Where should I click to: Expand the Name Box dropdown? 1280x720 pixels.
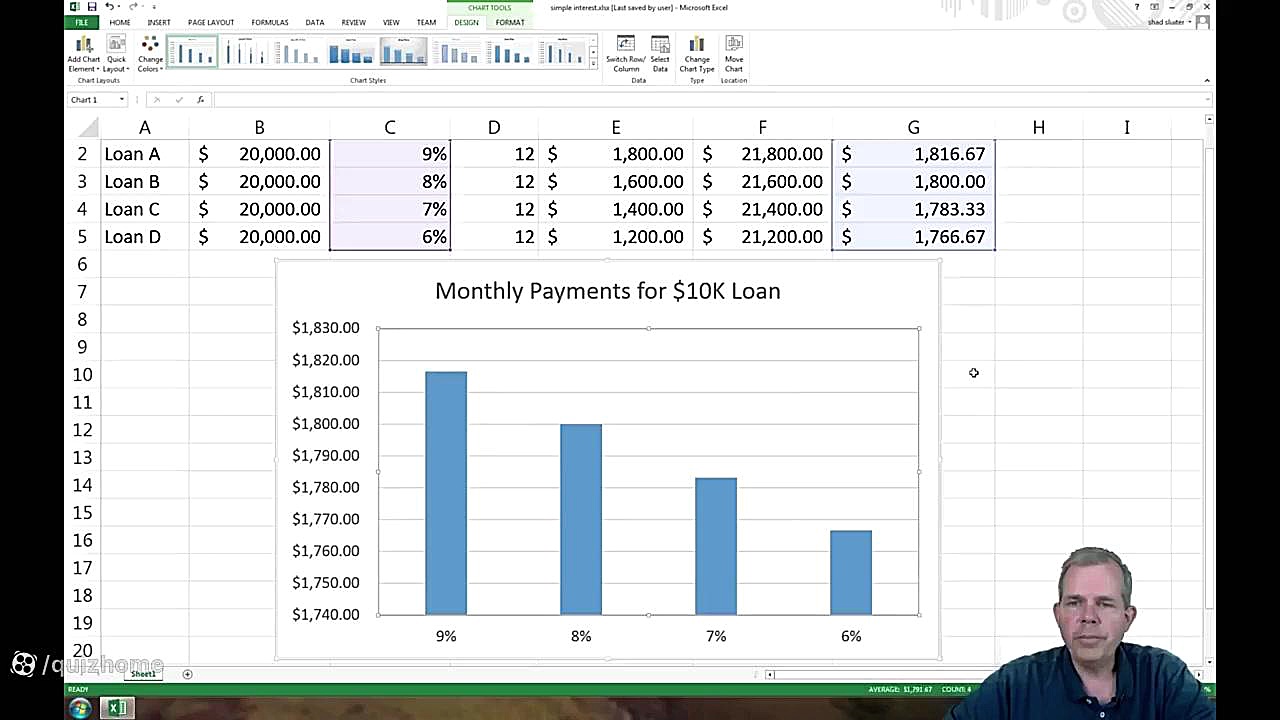coord(122,100)
